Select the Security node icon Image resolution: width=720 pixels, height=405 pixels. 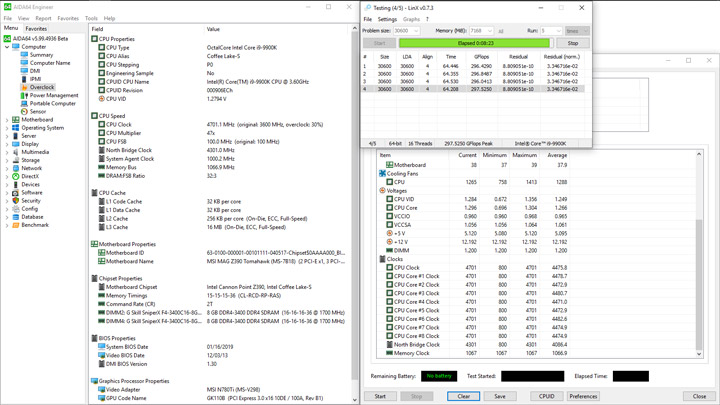(16, 201)
